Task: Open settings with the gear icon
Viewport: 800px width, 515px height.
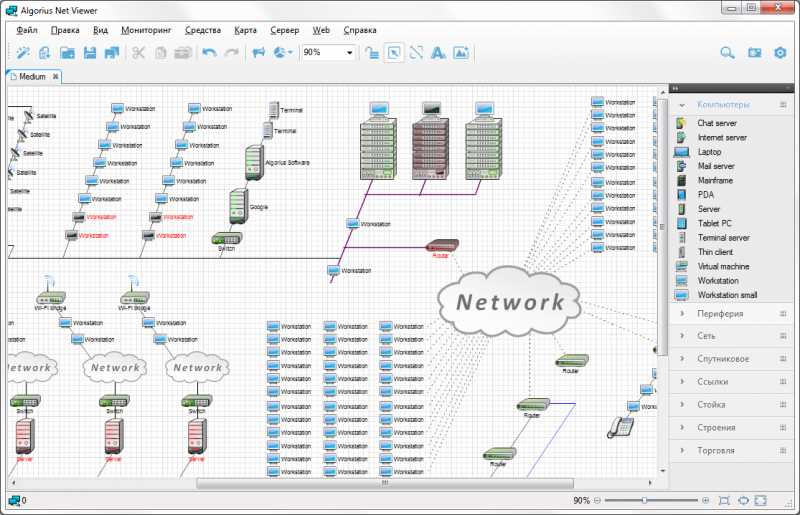Action: point(780,53)
